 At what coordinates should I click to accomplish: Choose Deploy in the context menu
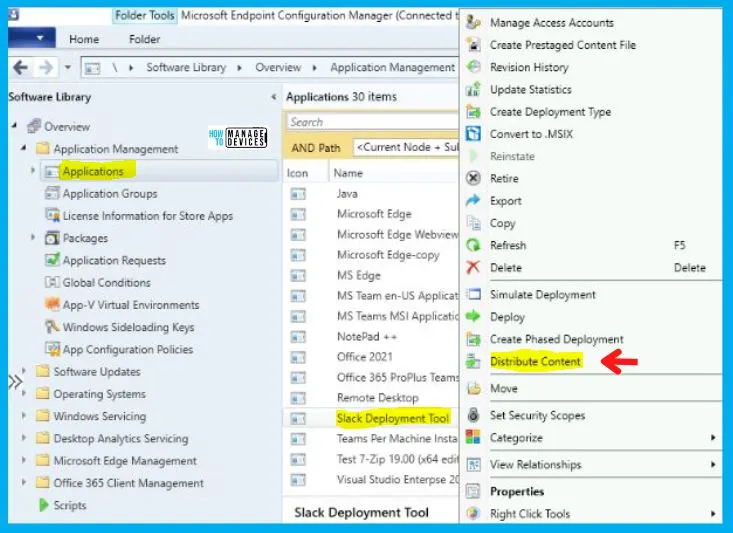pos(507,317)
